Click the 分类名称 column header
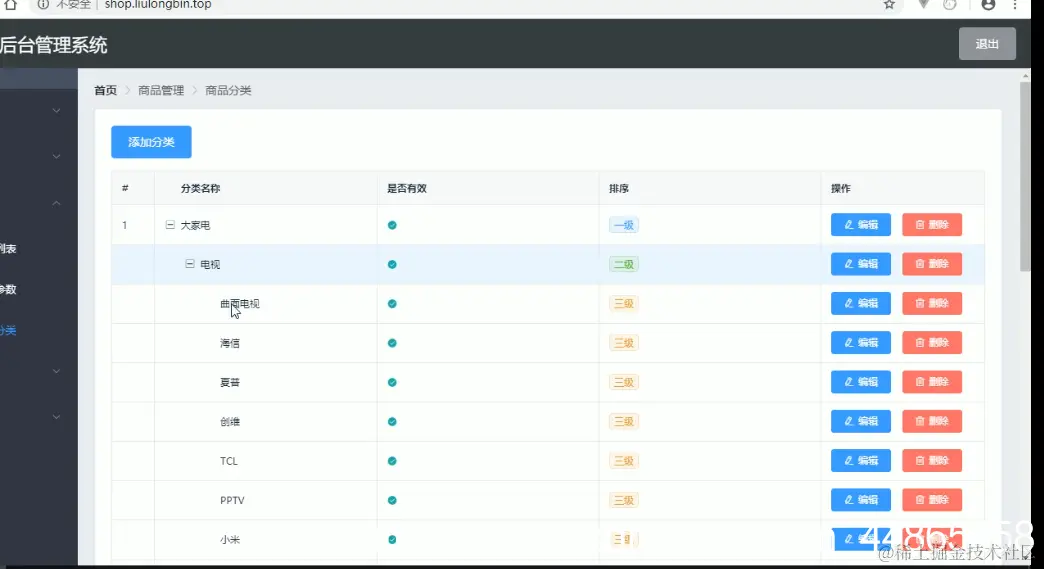Image resolution: width=1044 pixels, height=569 pixels. tap(200, 188)
